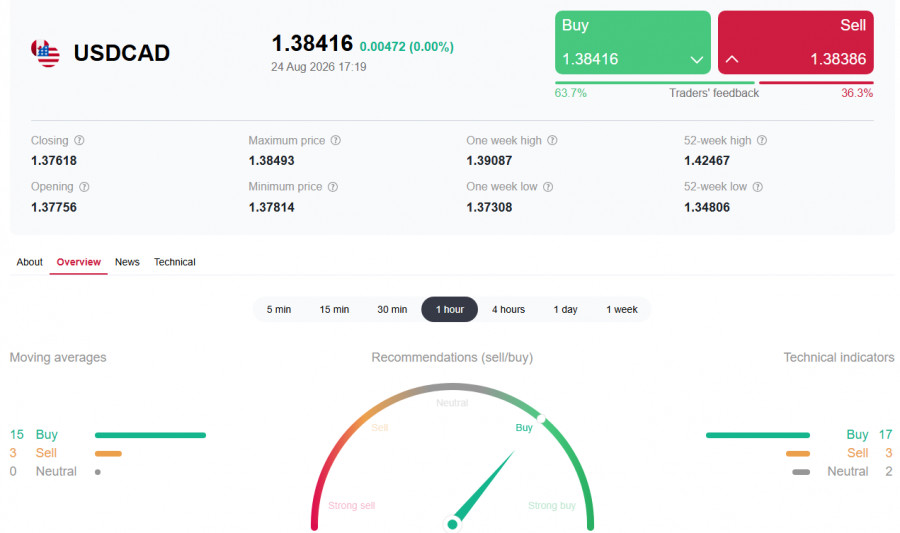Click the USDCAD flag icon
This screenshot has height=533, width=900.
click(45, 53)
